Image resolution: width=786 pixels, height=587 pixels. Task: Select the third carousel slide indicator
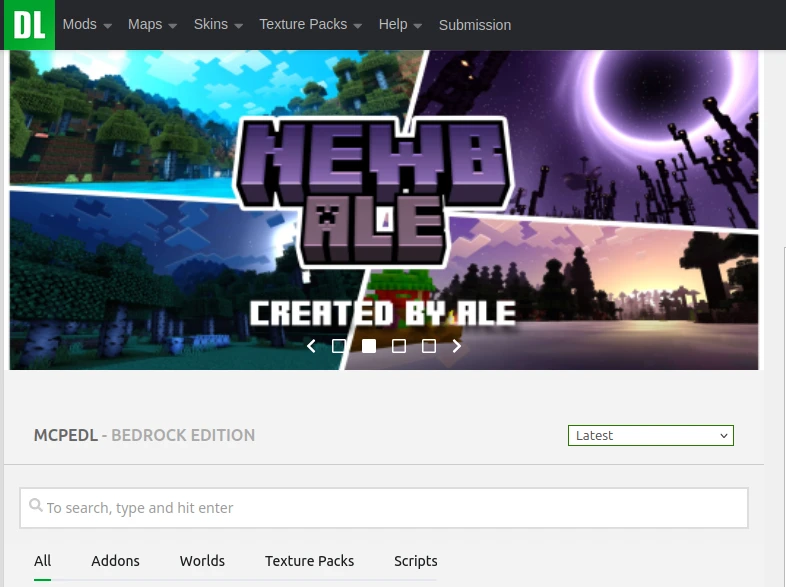click(x=399, y=346)
